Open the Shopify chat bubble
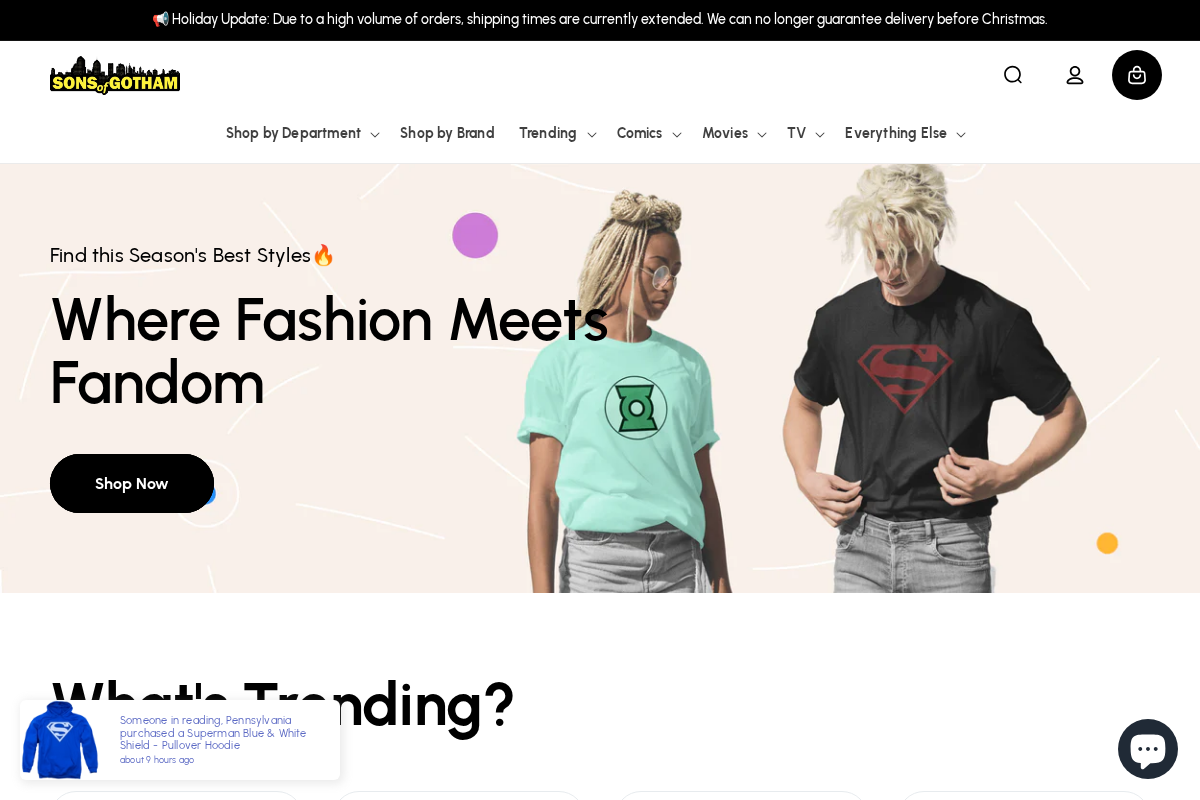Screen dimensions: 1200x800 [x=1148, y=749]
